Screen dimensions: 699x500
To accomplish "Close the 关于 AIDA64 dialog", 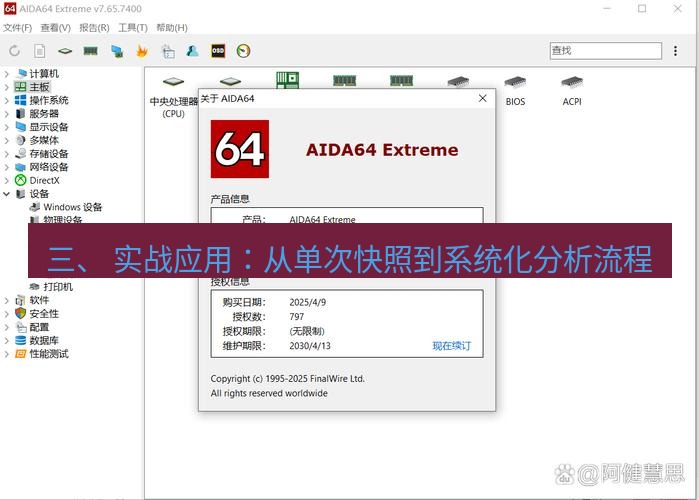I will point(482,98).
